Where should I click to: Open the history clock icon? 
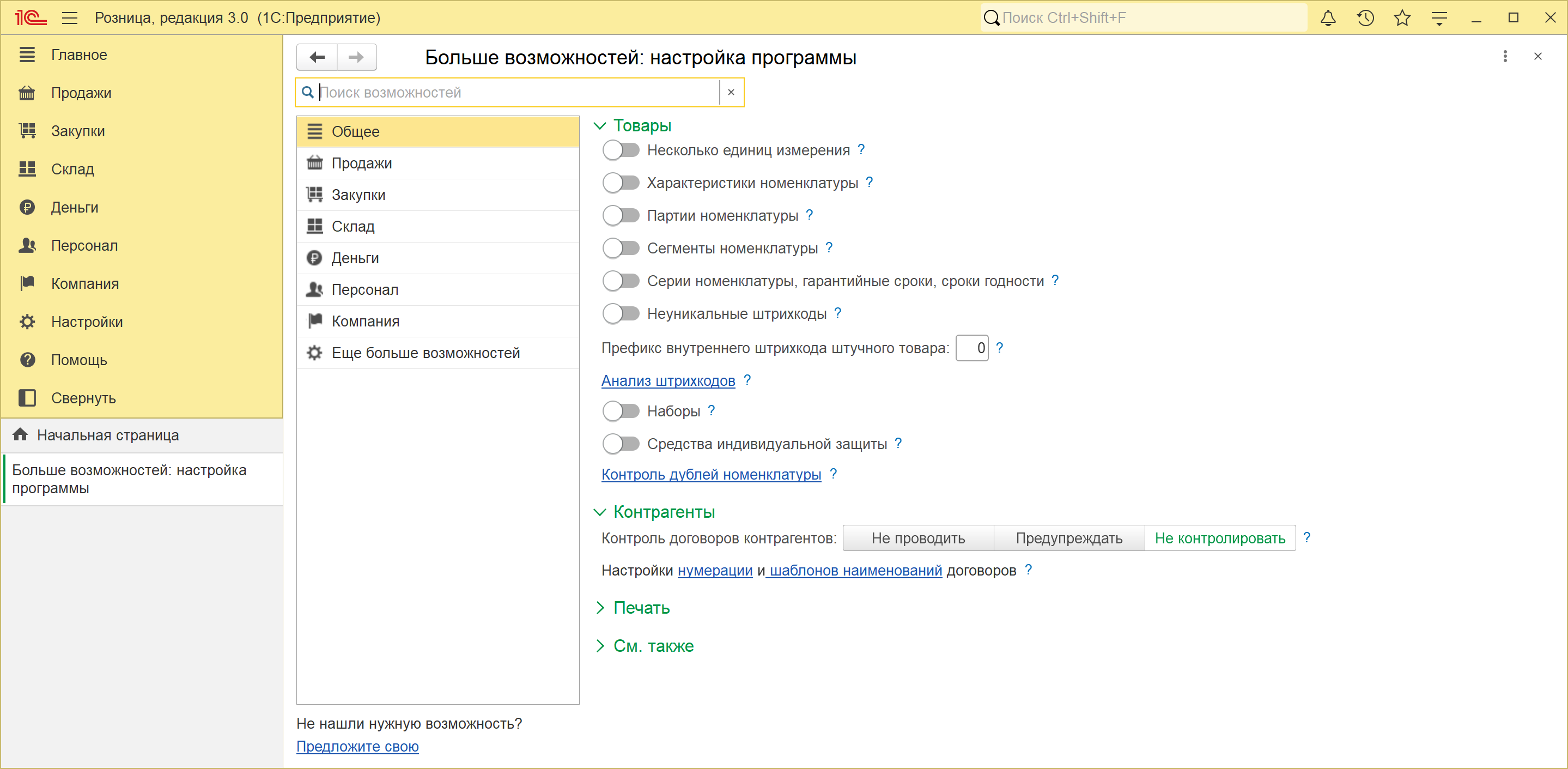(x=1365, y=17)
